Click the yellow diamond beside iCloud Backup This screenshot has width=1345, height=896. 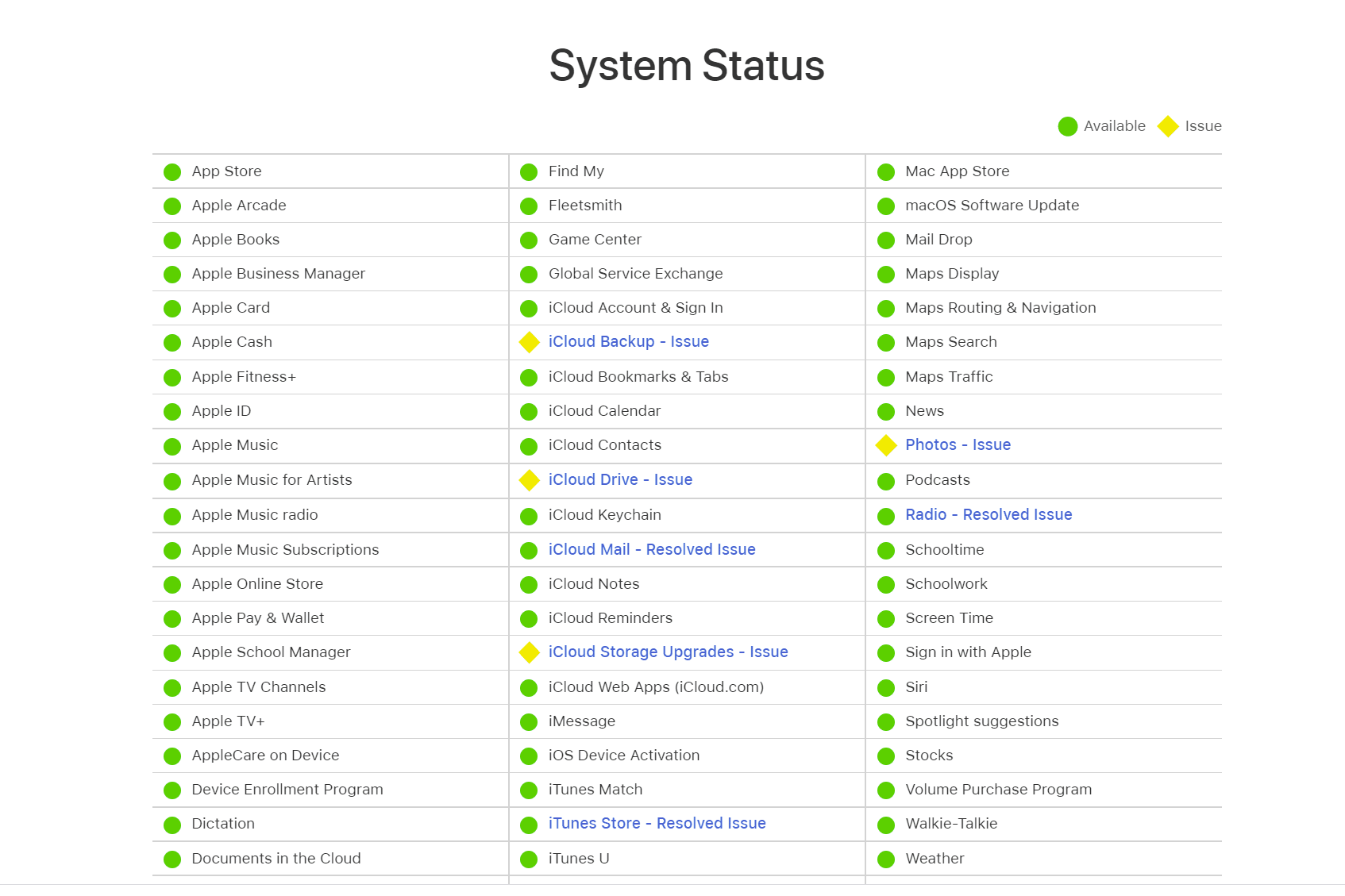529,342
